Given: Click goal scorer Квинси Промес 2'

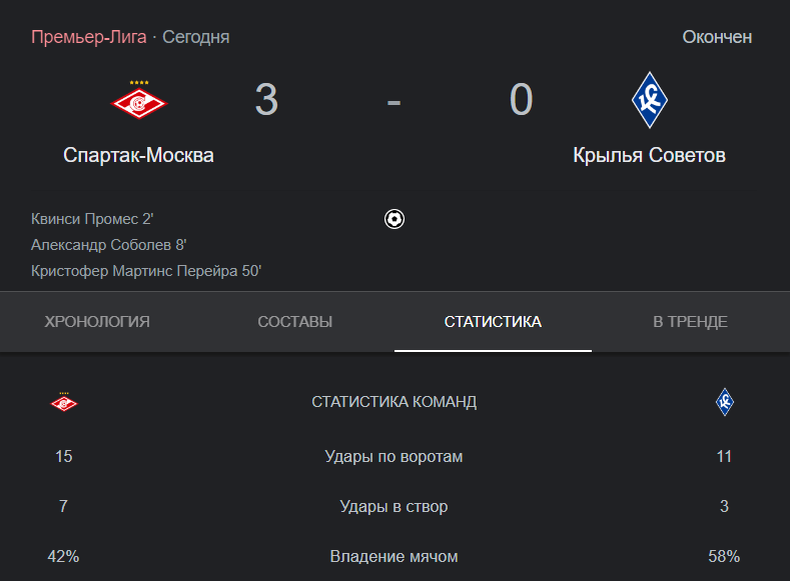Looking at the screenshot, I should 92,219.
